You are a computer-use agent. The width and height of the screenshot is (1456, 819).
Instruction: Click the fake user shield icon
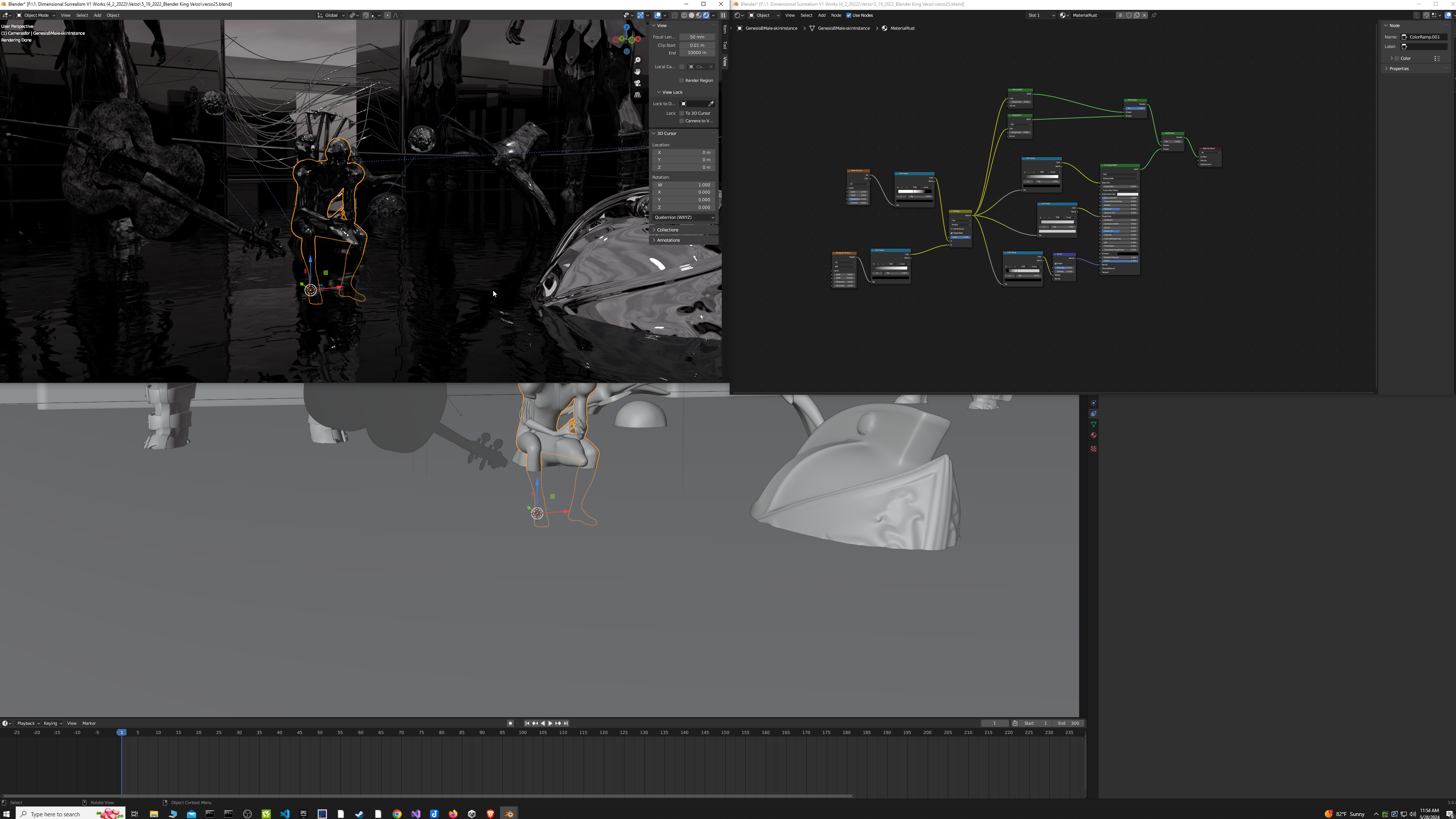[x=1129, y=15]
